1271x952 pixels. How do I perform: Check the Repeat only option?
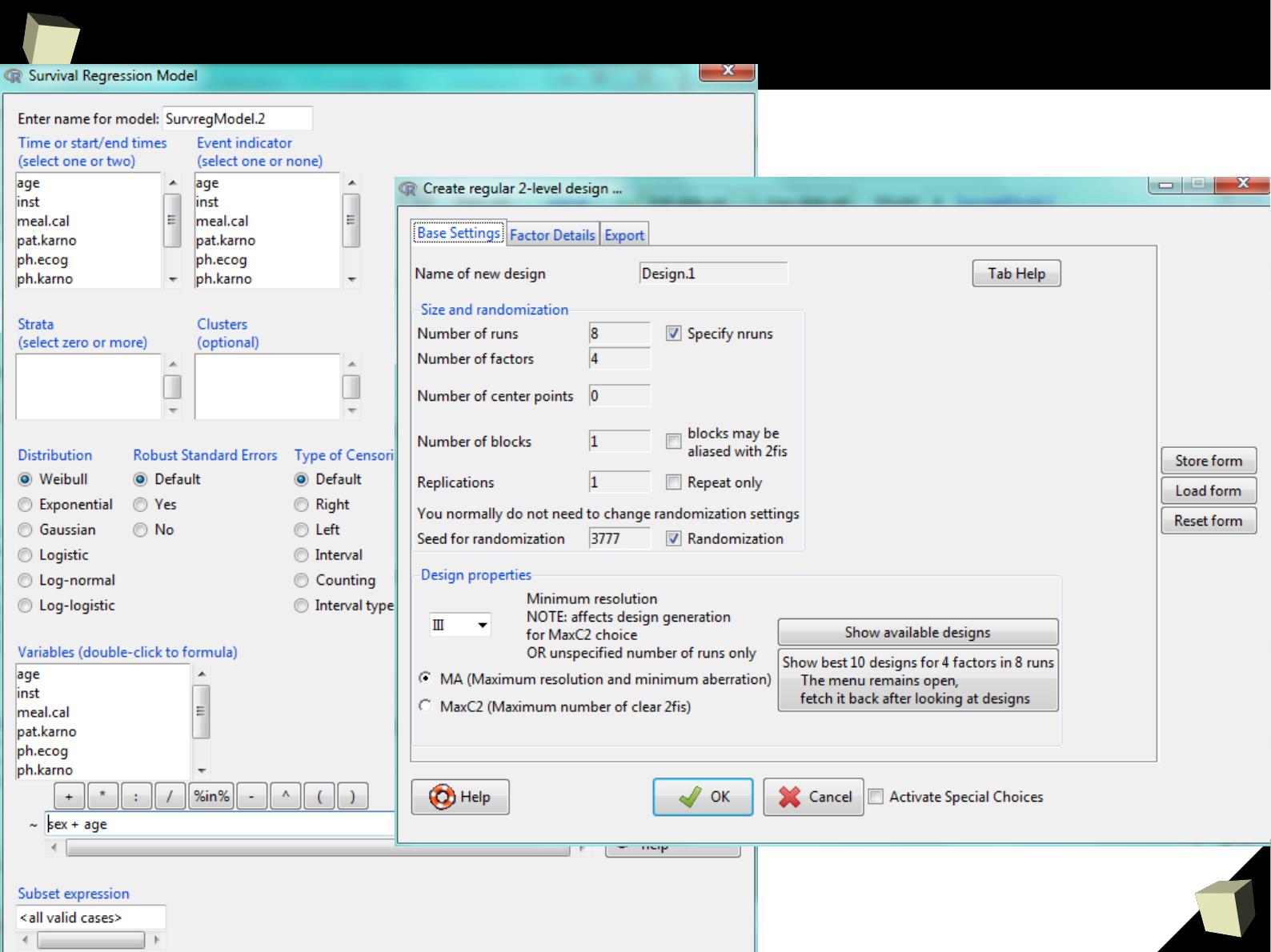tap(673, 482)
